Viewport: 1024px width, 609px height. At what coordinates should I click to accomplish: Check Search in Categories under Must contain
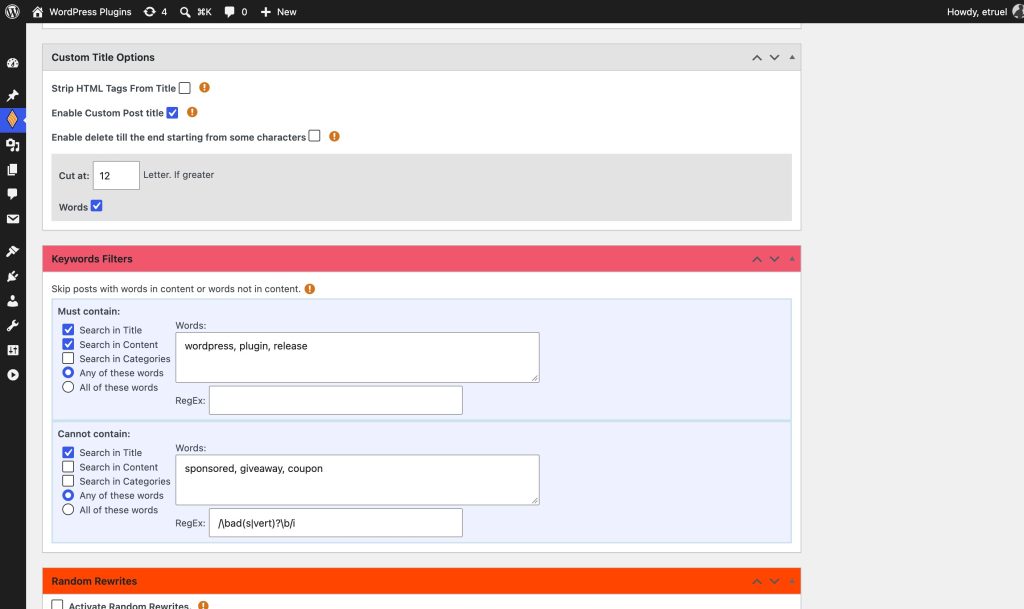point(68,358)
